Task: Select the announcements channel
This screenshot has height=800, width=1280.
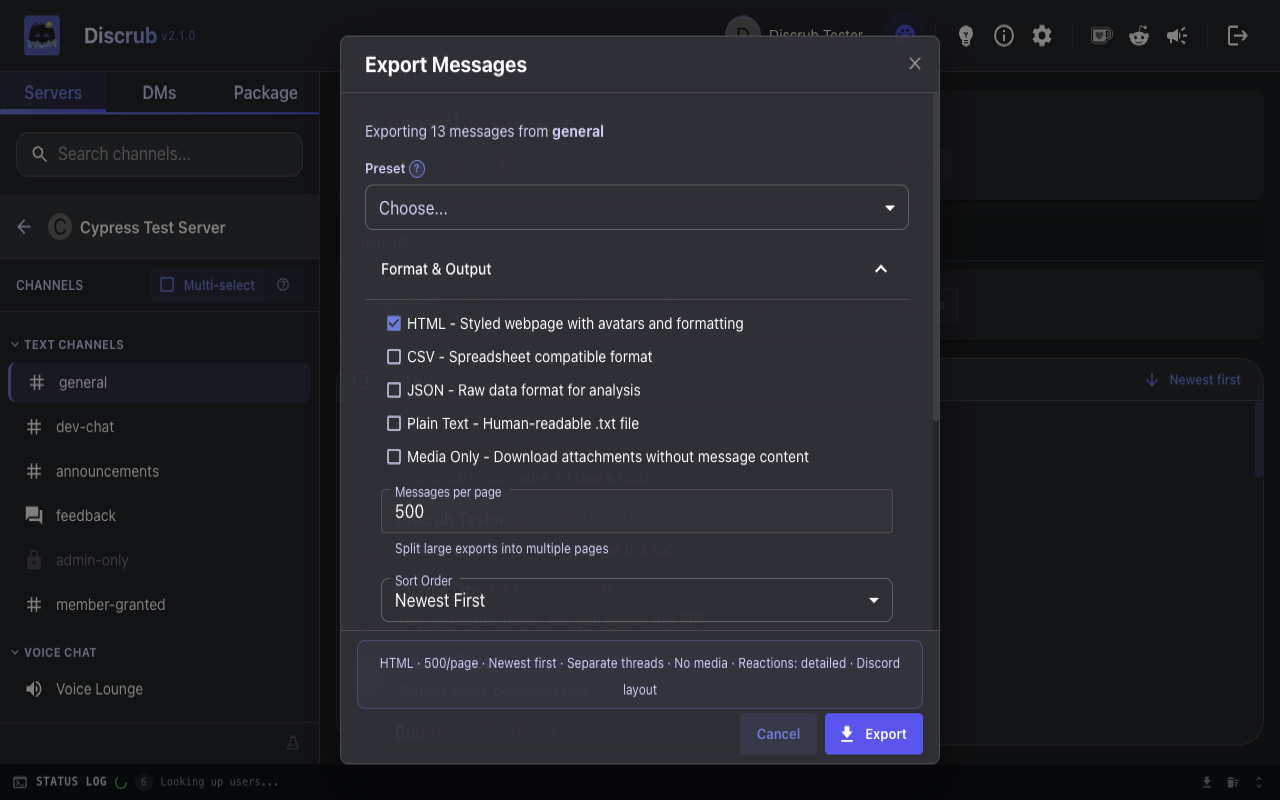Action: click(160, 471)
